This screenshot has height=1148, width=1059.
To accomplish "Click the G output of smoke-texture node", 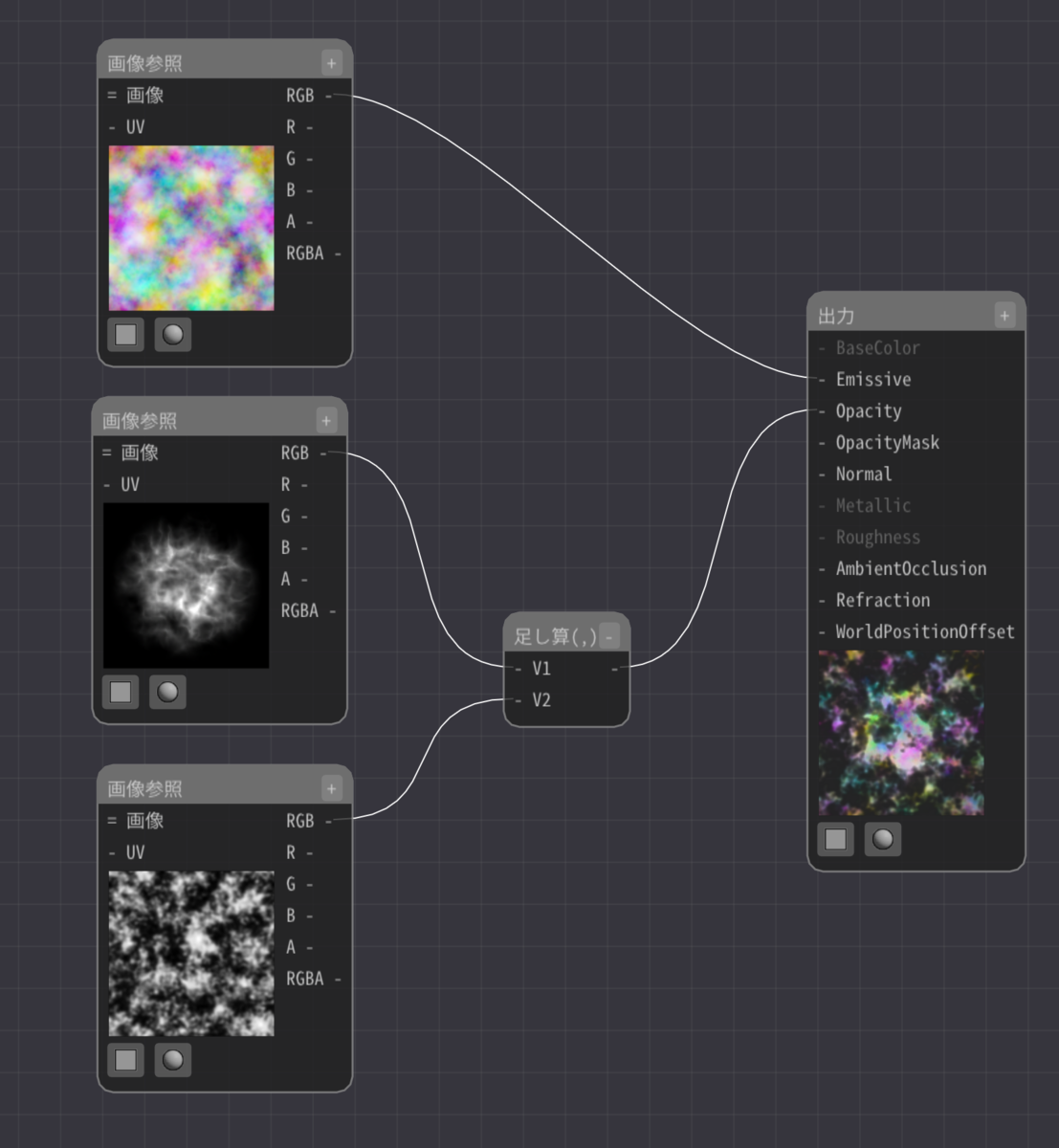I will point(295,516).
